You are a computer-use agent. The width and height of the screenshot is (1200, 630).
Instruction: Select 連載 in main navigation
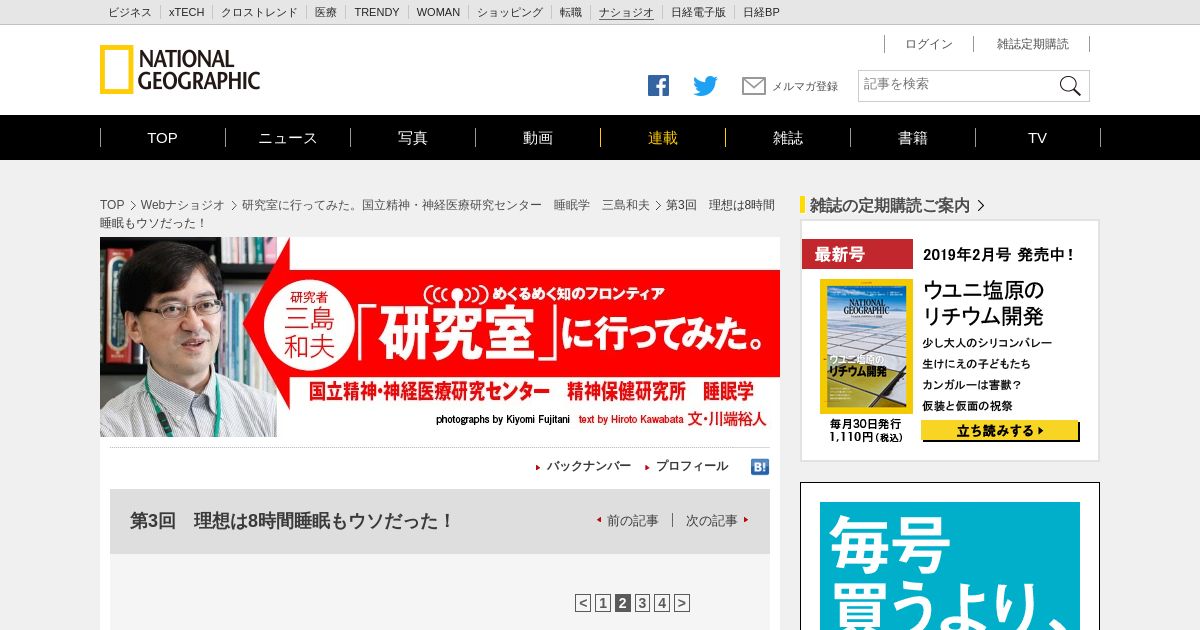(663, 138)
